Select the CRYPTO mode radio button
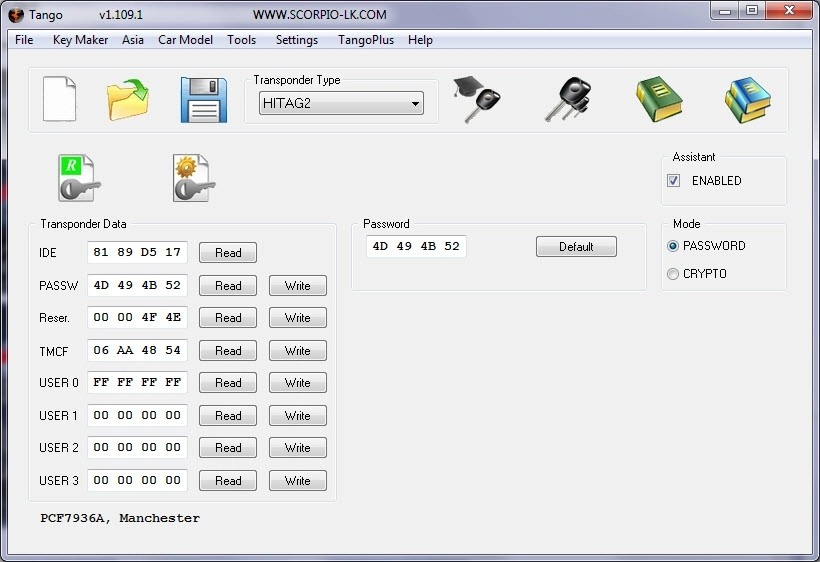The width and height of the screenshot is (820, 562). tap(673, 274)
